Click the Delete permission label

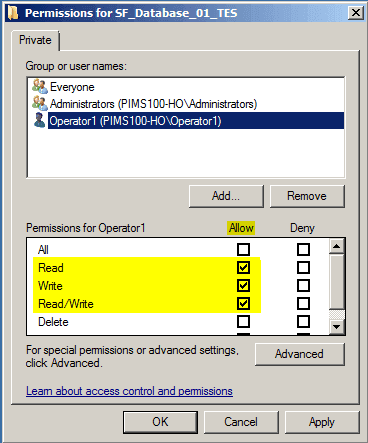(x=53, y=322)
